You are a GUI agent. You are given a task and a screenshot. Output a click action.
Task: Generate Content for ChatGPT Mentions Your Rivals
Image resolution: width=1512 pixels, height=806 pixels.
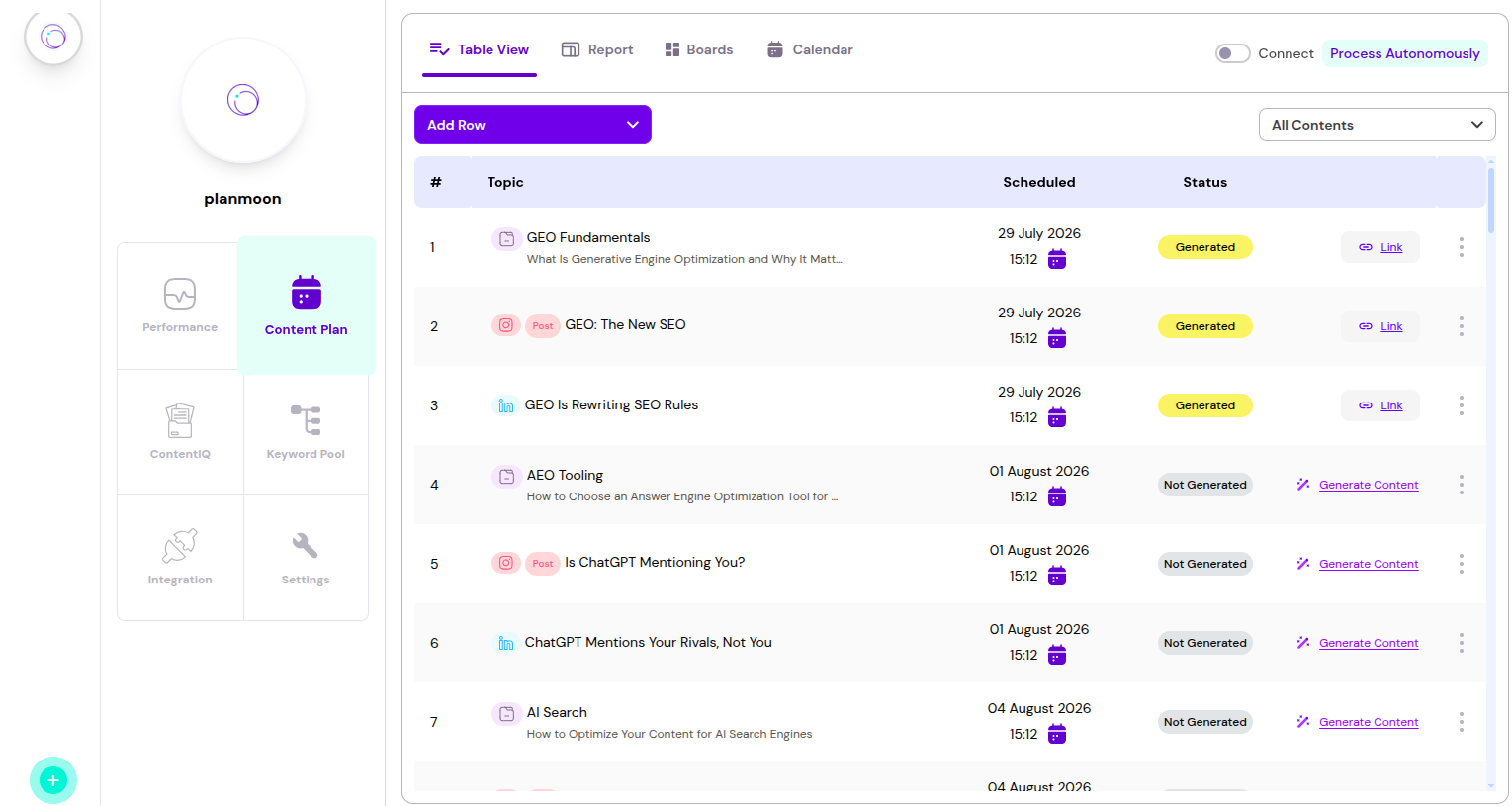click(1358, 643)
